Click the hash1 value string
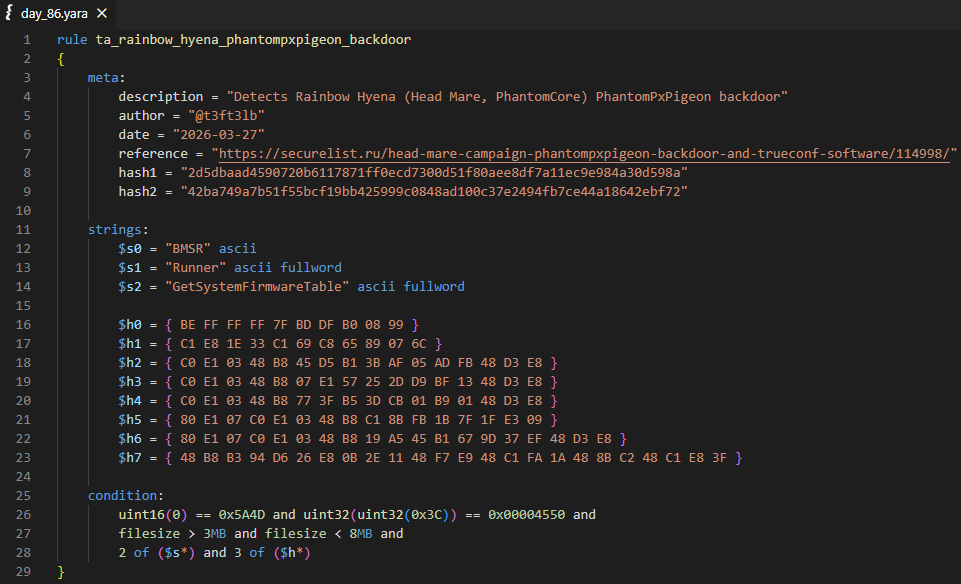Screen dimensions: 961x584 [434, 173]
